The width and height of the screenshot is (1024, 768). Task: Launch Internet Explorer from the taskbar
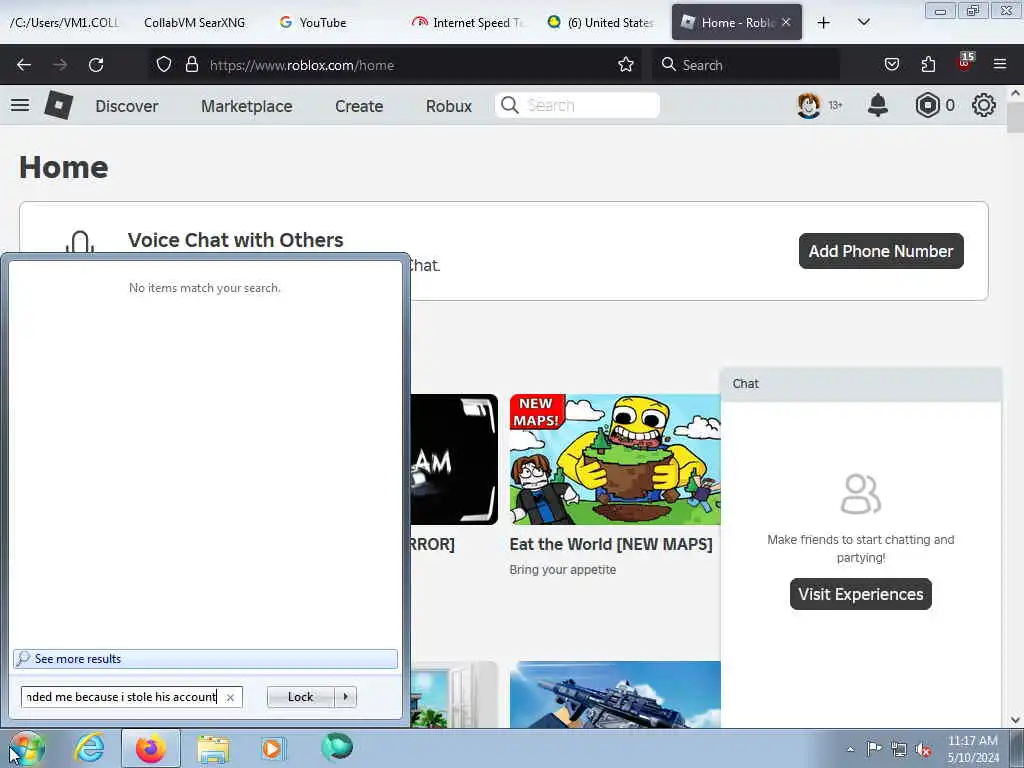pyautogui.click(x=89, y=748)
